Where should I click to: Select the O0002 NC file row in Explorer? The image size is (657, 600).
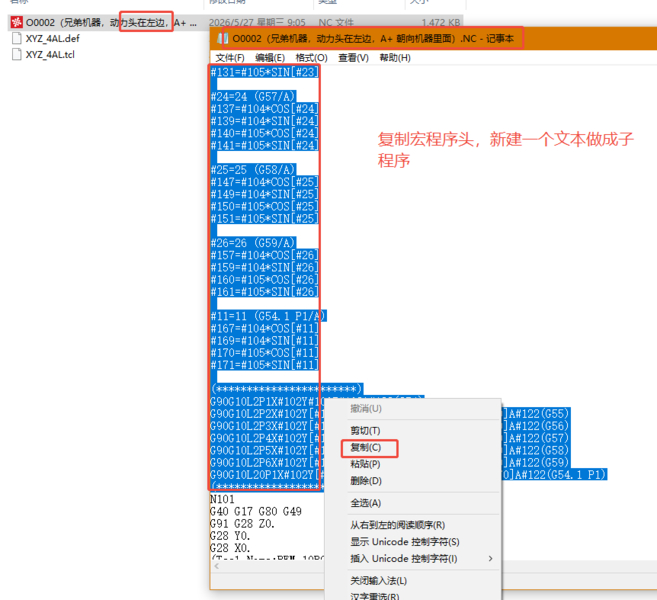(235, 22)
